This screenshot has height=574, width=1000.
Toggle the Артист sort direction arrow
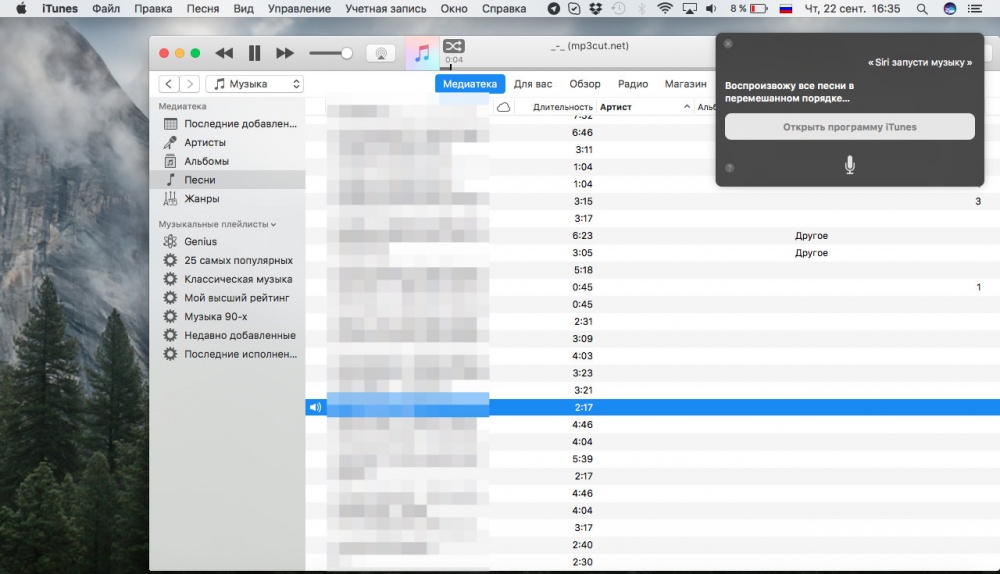[686, 107]
